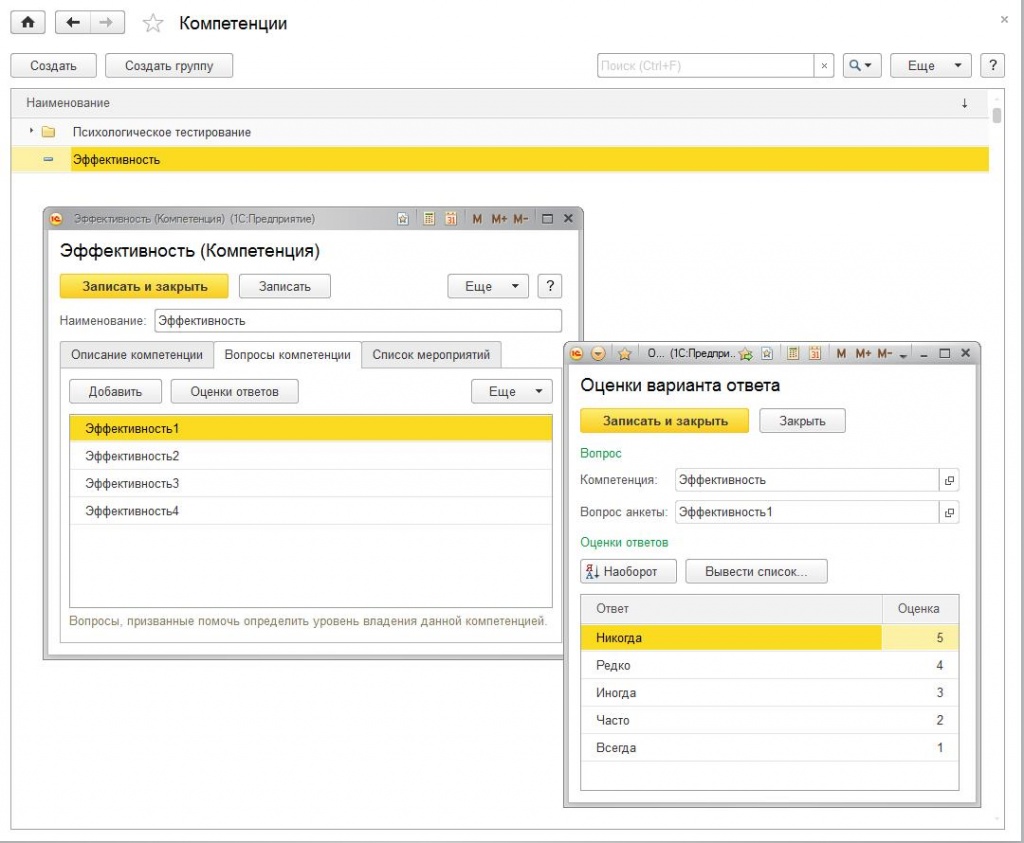Select question Эффективность4
This screenshot has width=1024, height=843.
pos(311,511)
